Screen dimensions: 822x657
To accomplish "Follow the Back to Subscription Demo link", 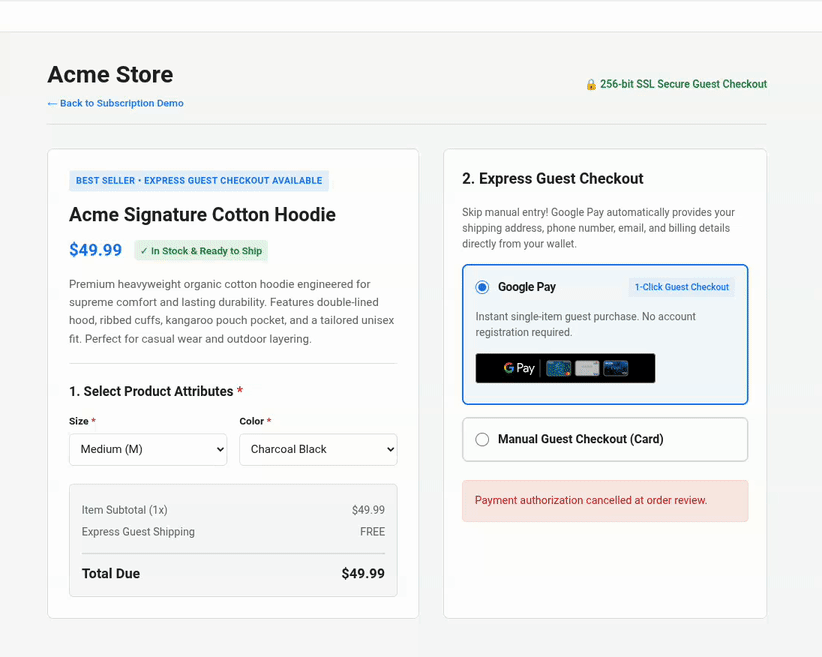I will (115, 103).
